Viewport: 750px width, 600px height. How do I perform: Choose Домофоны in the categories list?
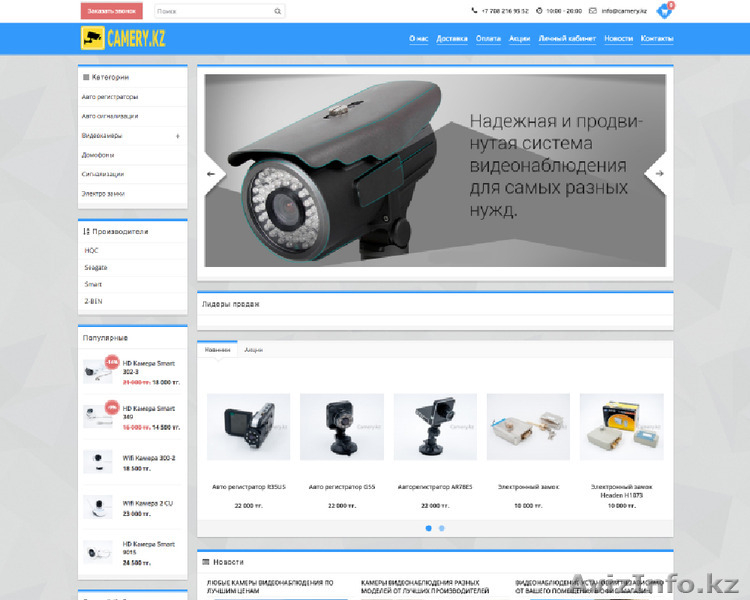pyautogui.click(x=98, y=155)
